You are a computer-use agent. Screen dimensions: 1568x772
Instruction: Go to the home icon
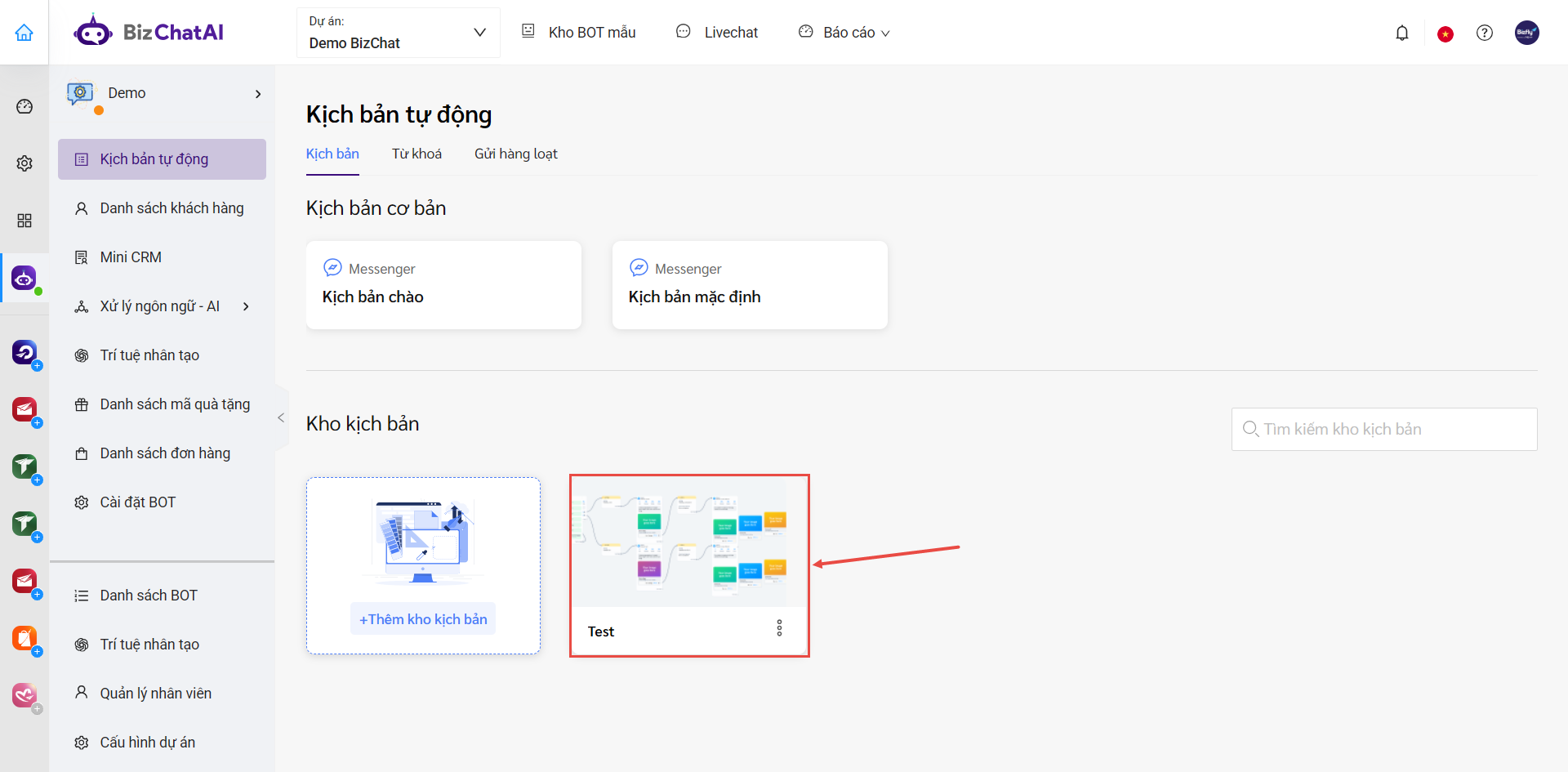24,33
